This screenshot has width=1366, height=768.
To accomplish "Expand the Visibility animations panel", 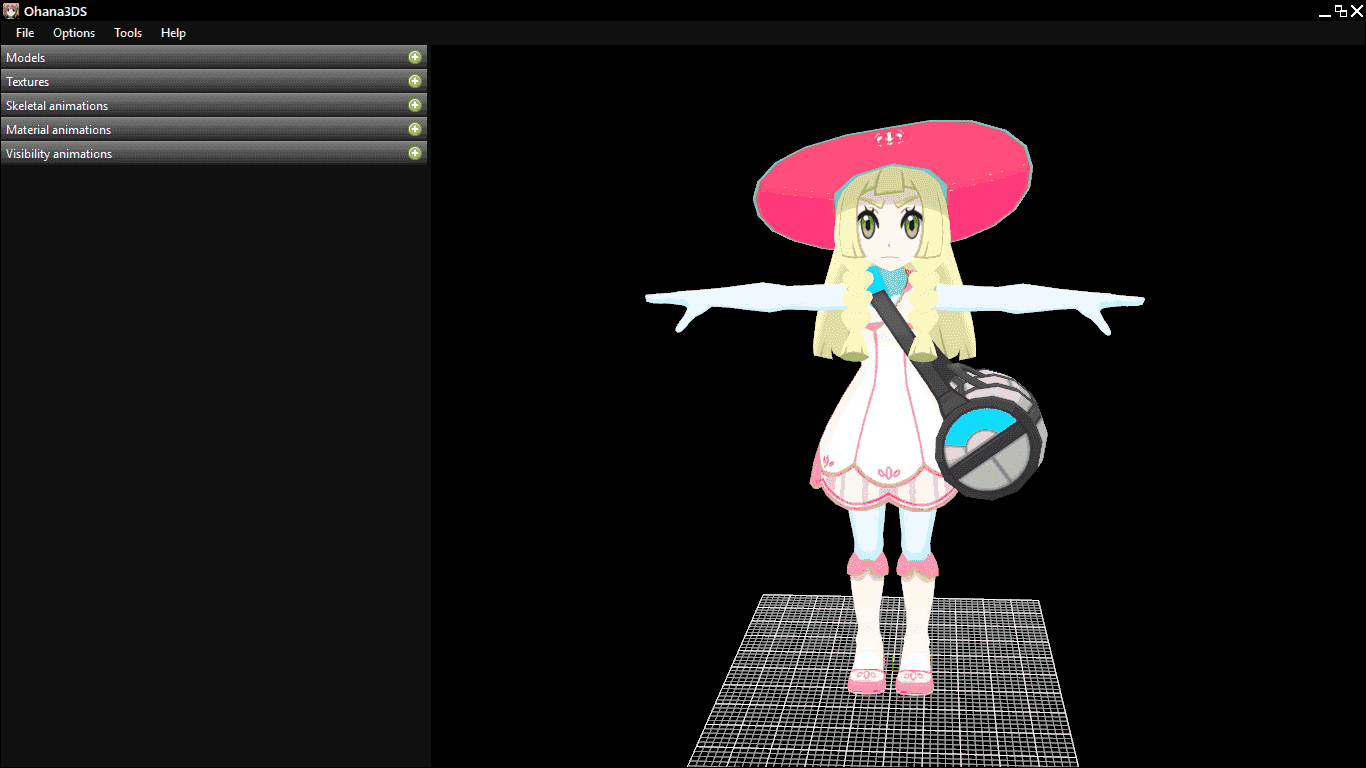I will [x=415, y=153].
